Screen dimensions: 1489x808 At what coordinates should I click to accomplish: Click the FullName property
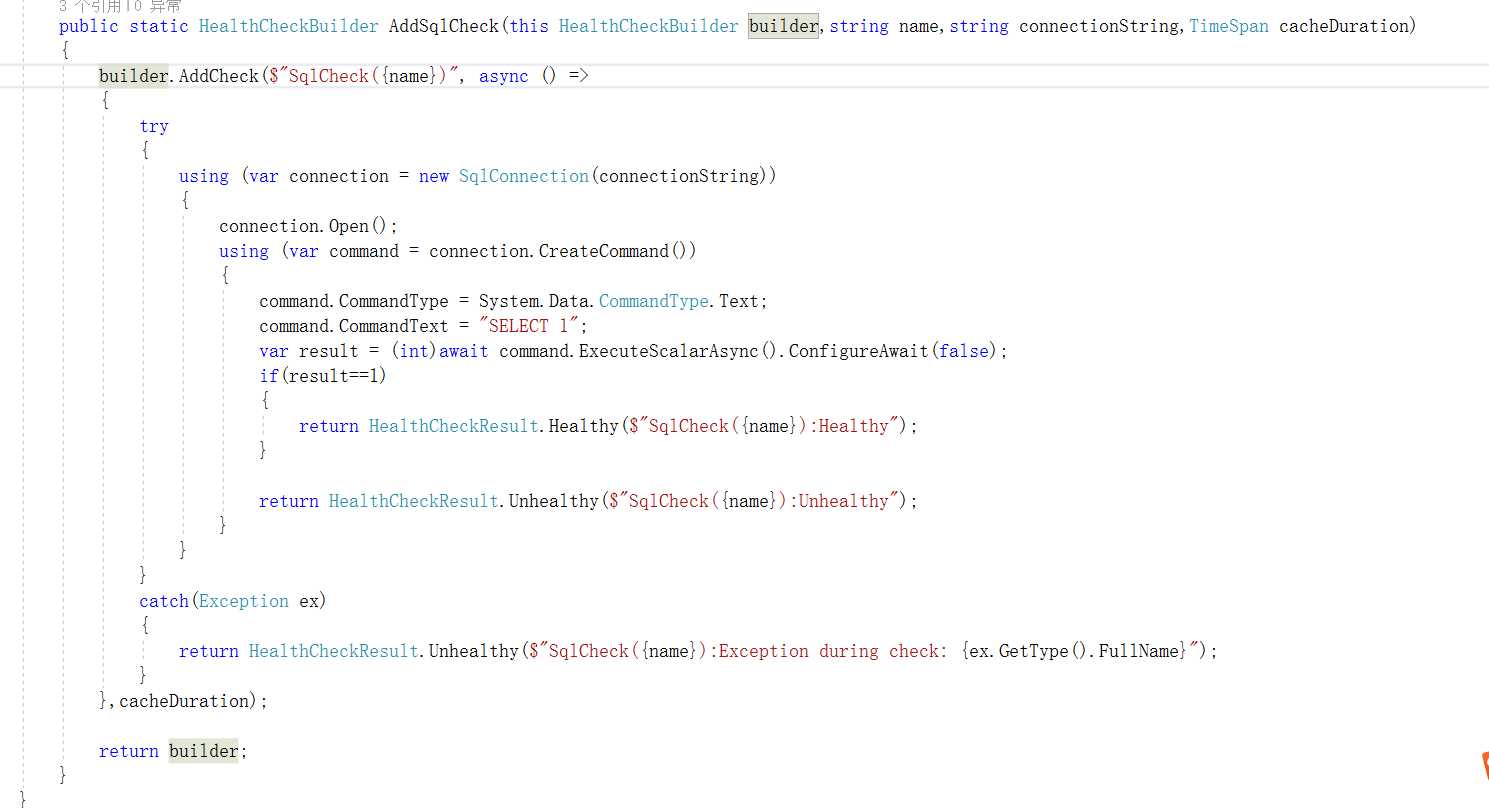tap(1139, 651)
